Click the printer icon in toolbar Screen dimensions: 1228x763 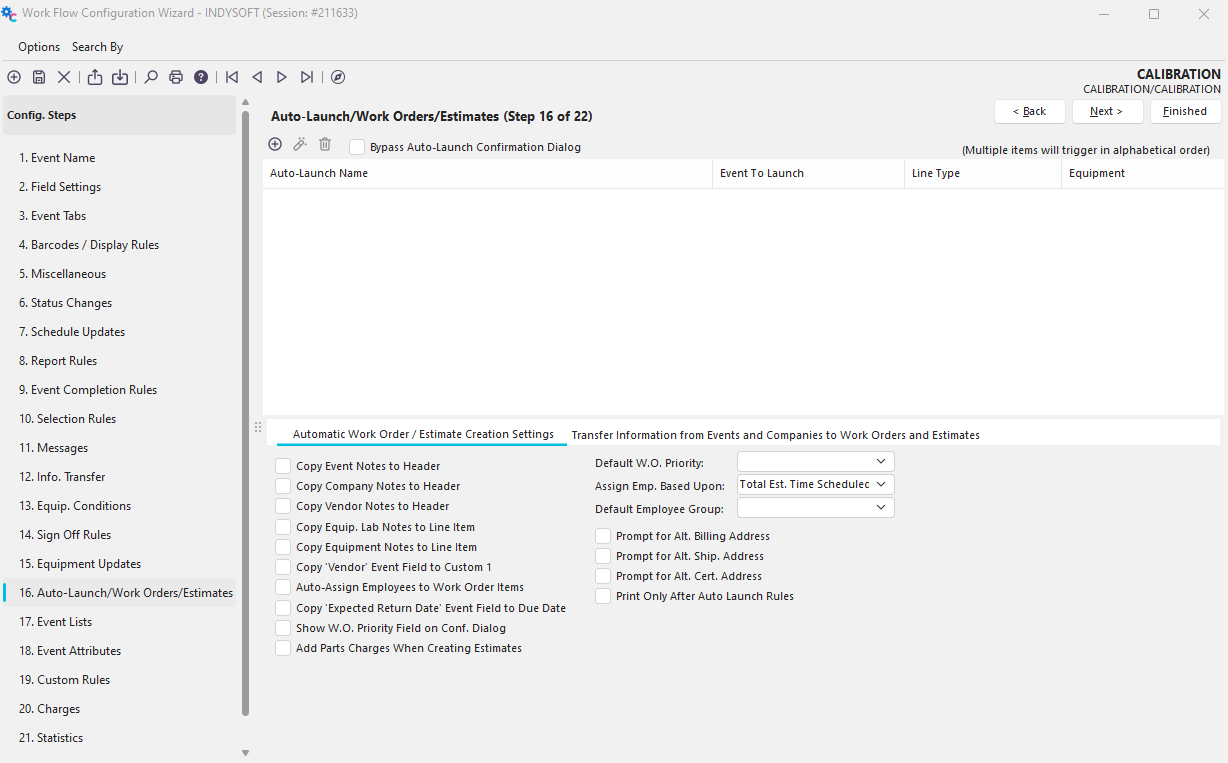[176, 77]
